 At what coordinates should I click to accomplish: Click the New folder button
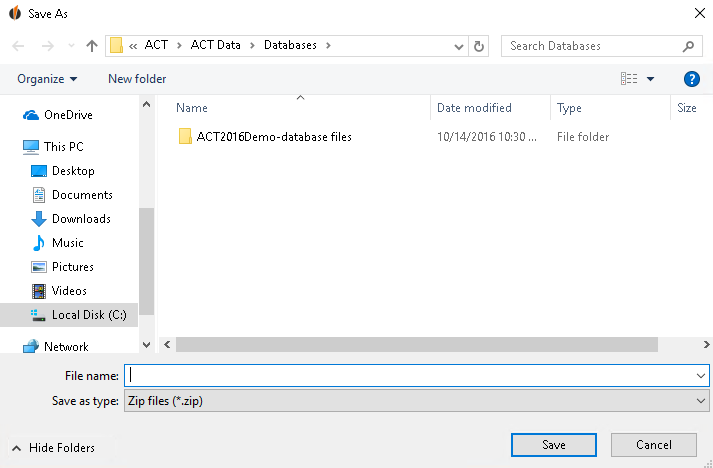(x=137, y=79)
